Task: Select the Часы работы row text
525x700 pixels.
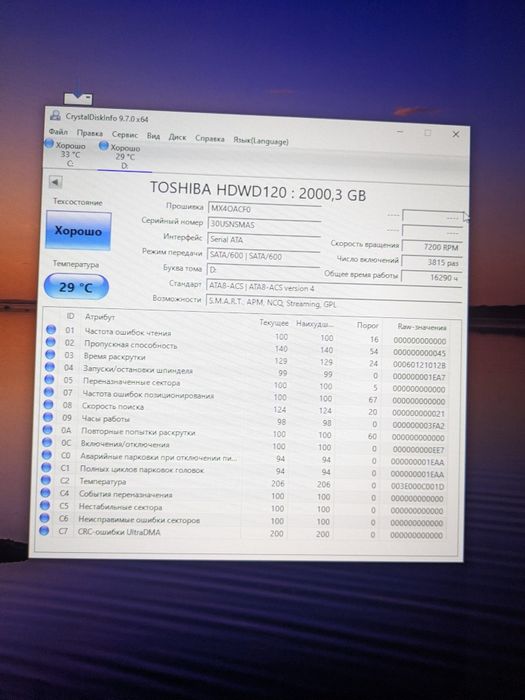Action: click(105, 419)
